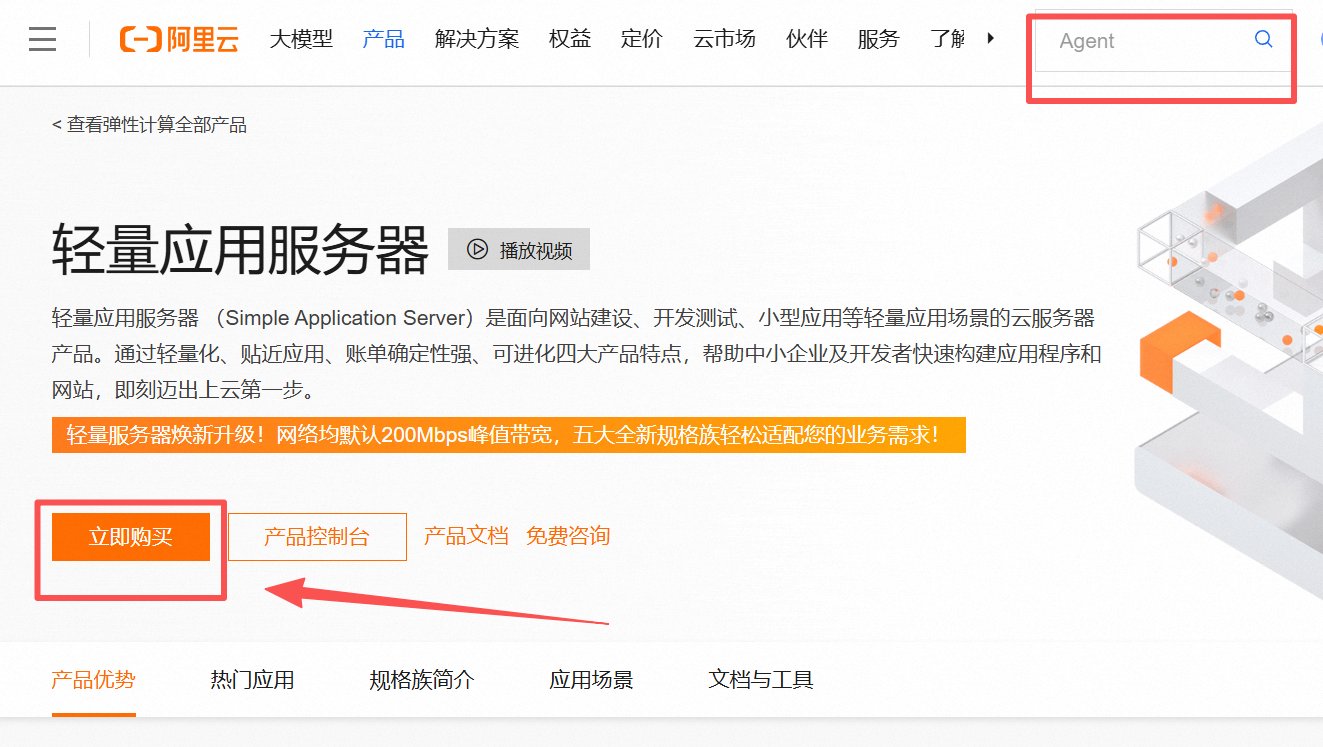
Task: Open the 产品控制台 button
Action: 317,537
